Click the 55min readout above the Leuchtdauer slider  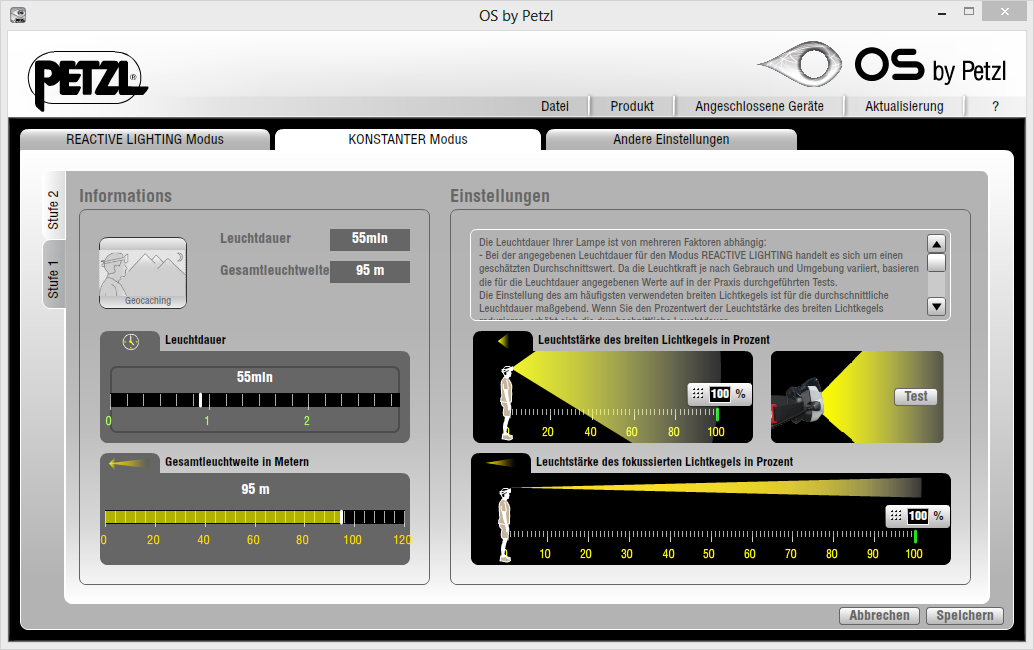click(255, 377)
